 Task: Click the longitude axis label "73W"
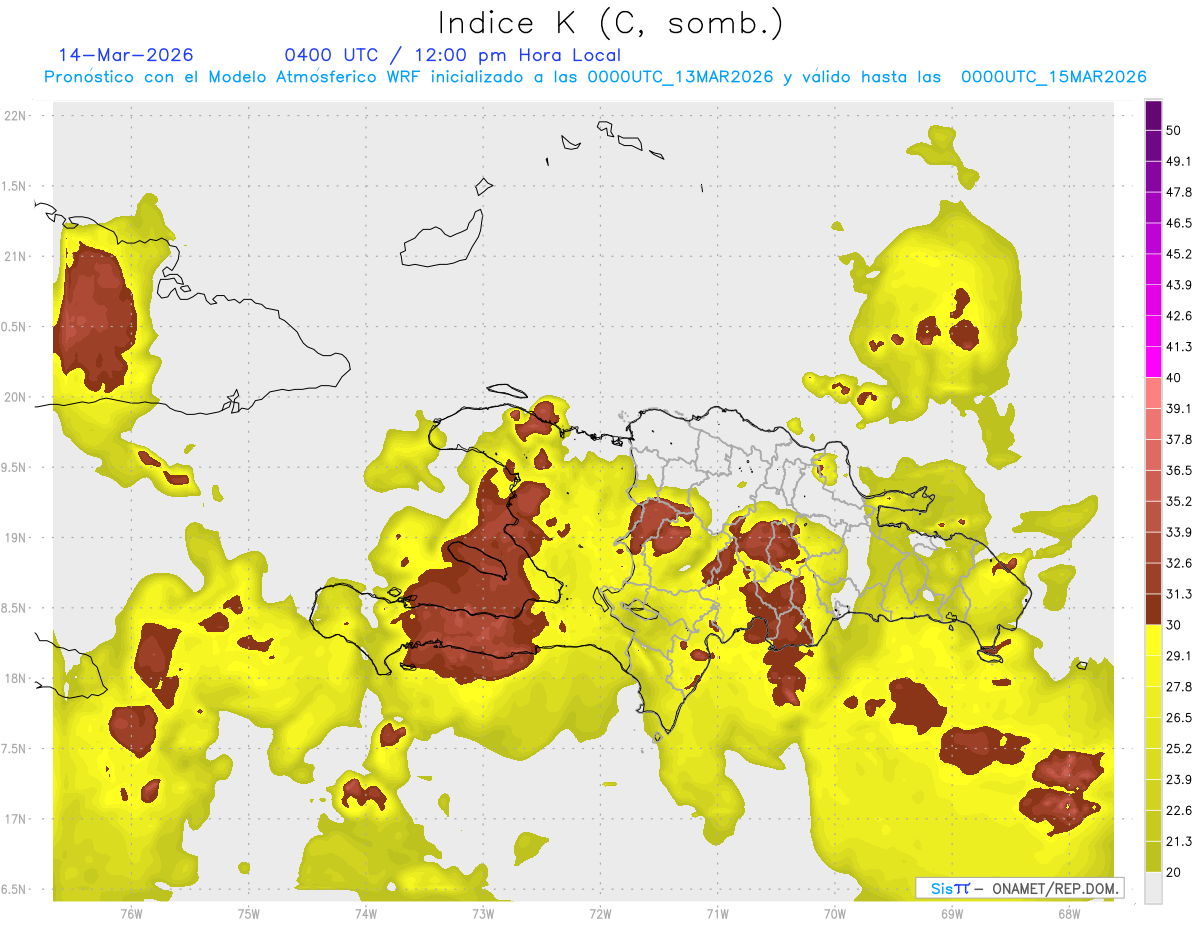coord(483,913)
